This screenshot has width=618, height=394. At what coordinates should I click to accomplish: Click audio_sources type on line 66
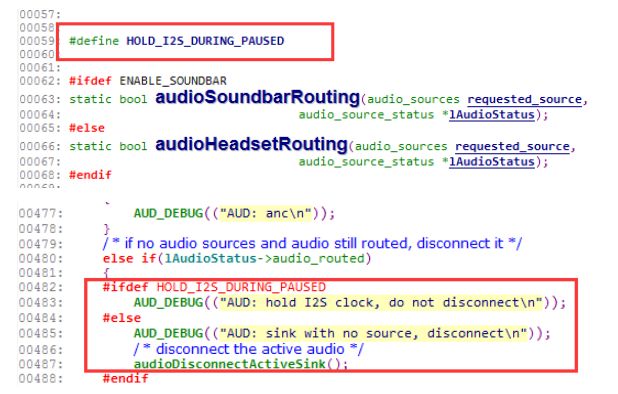tap(401, 147)
